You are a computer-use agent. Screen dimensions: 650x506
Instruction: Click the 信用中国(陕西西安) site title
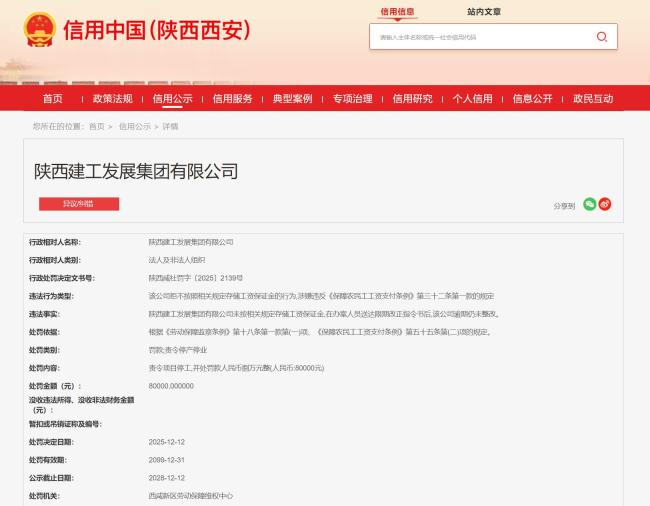[157, 30]
